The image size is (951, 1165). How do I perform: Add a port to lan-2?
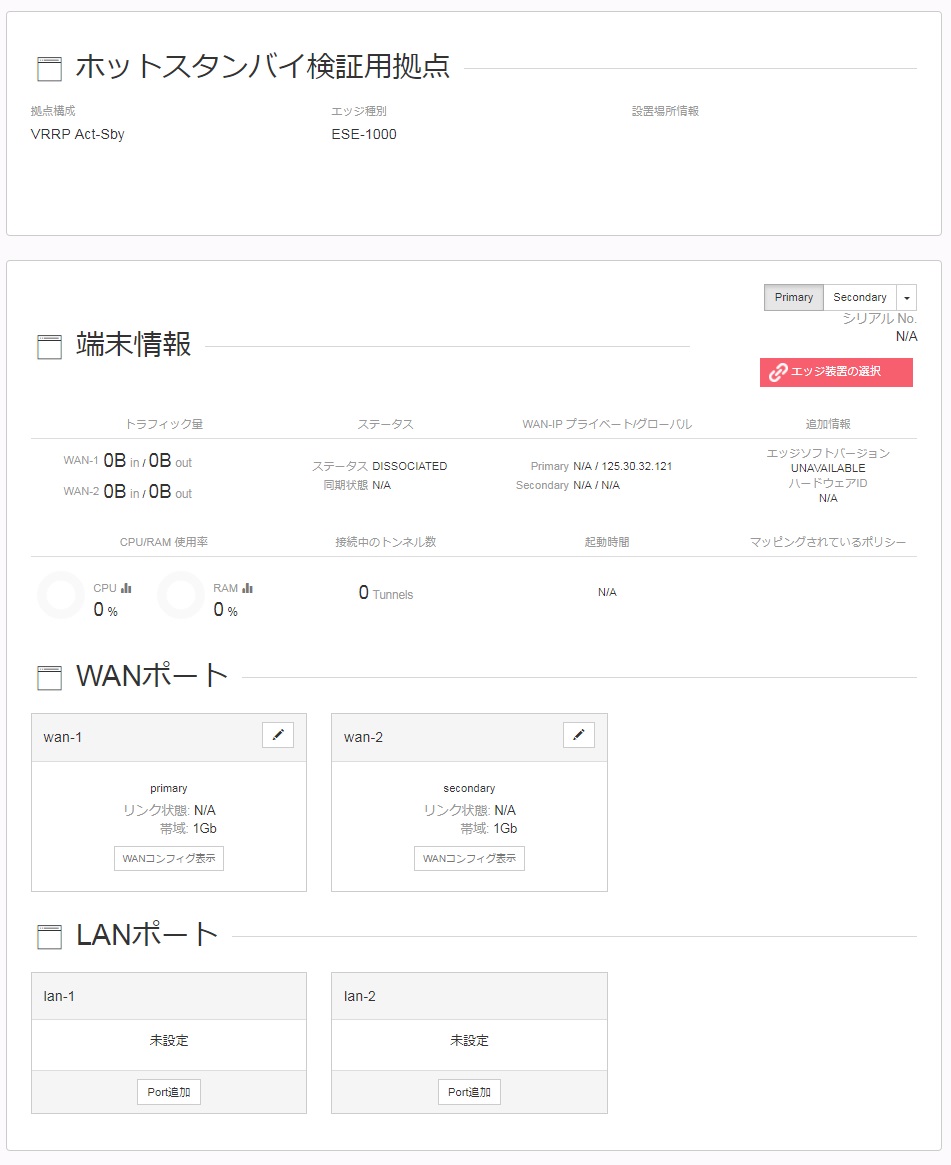pyautogui.click(x=469, y=1092)
